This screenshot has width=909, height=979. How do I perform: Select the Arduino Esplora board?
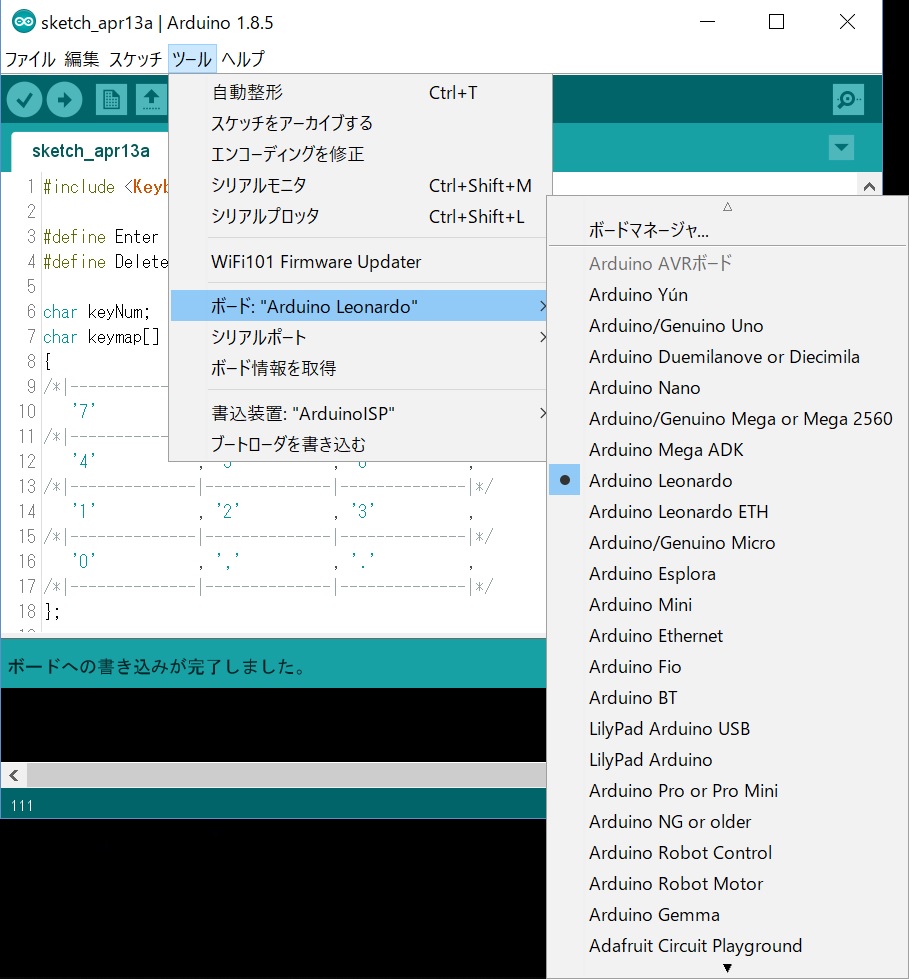point(727,574)
